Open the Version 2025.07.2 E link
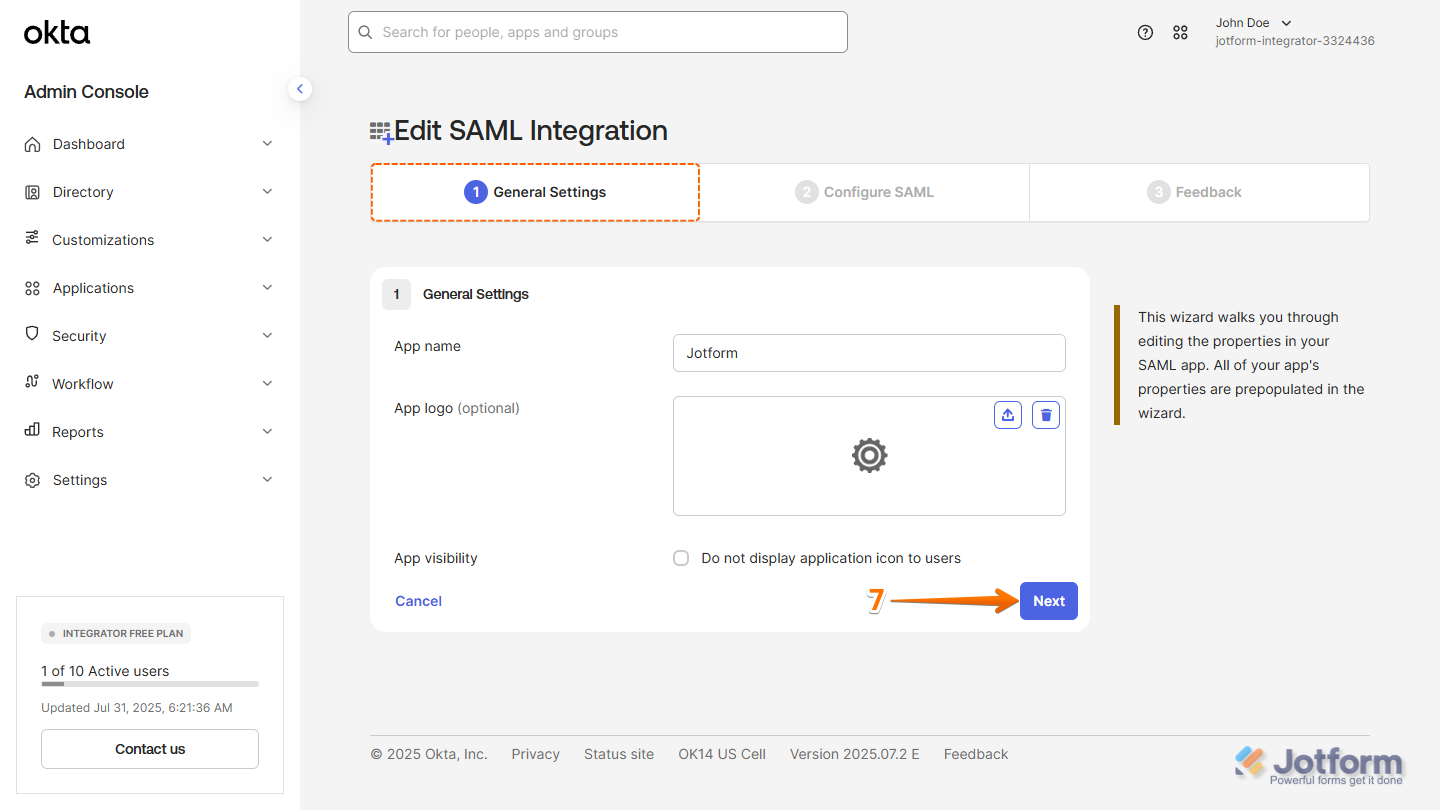The width and height of the screenshot is (1440, 810). pyautogui.click(x=855, y=754)
